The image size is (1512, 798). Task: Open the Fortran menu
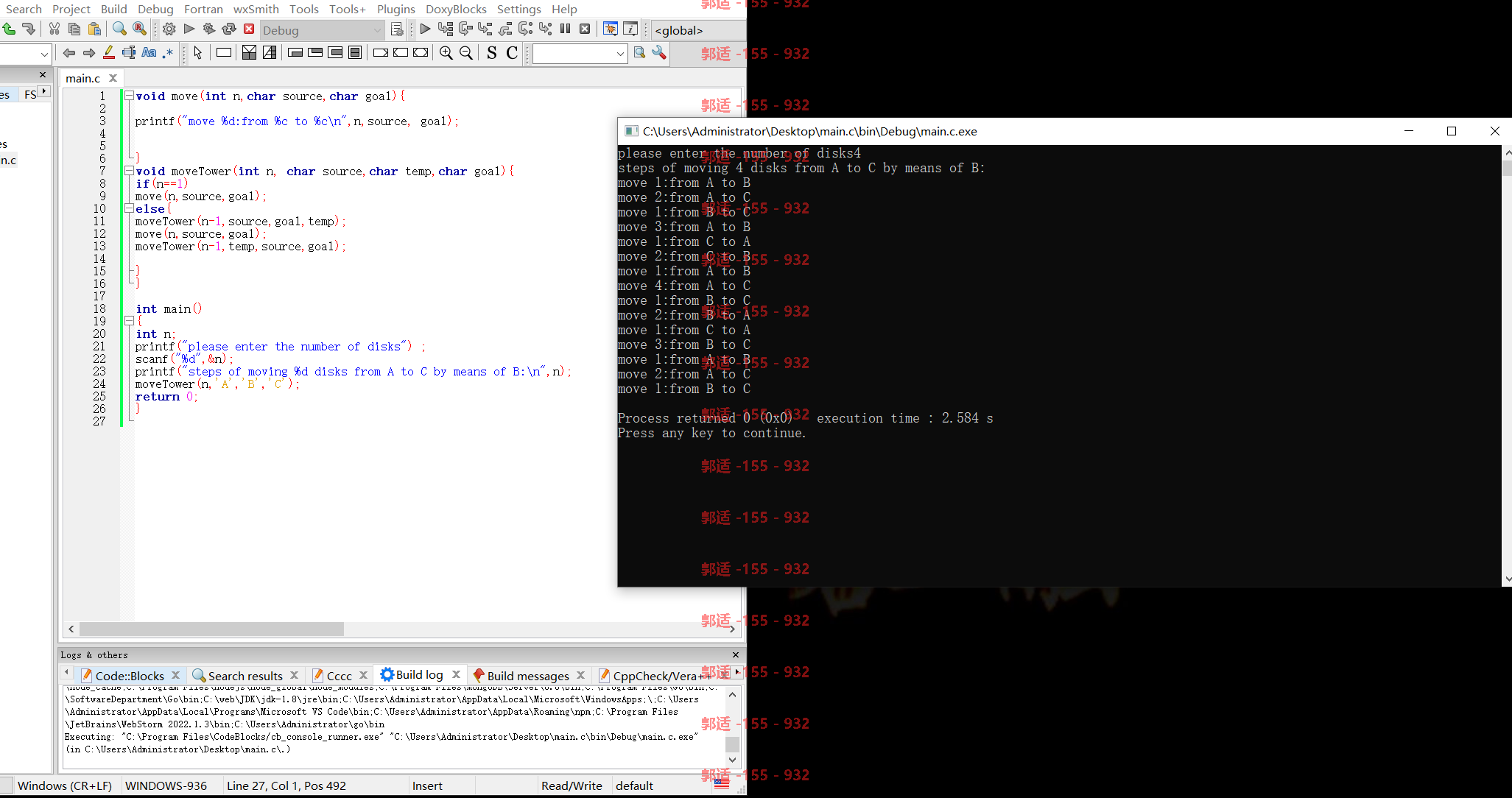[x=203, y=9]
